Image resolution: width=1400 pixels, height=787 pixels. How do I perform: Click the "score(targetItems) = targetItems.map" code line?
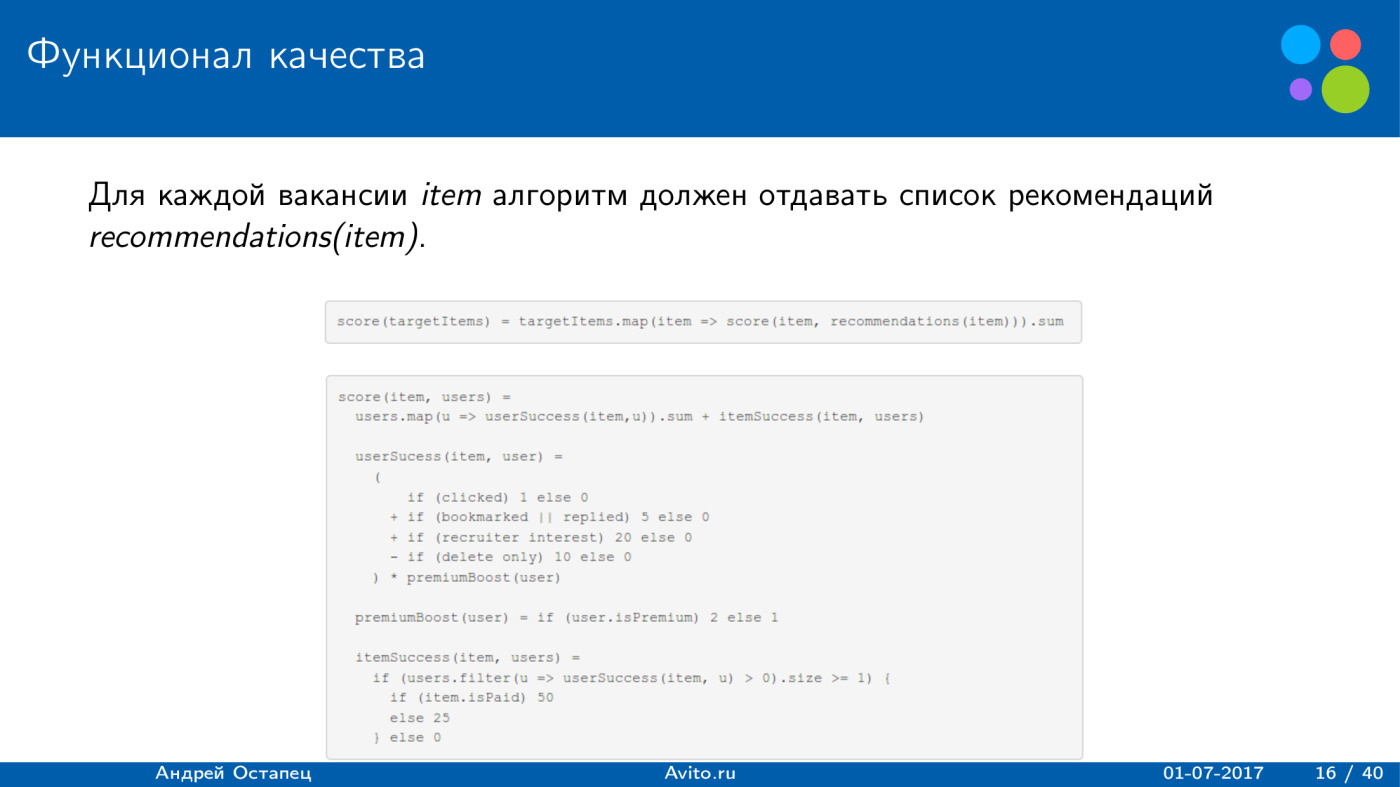pyautogui.click(x=700, y=322)
